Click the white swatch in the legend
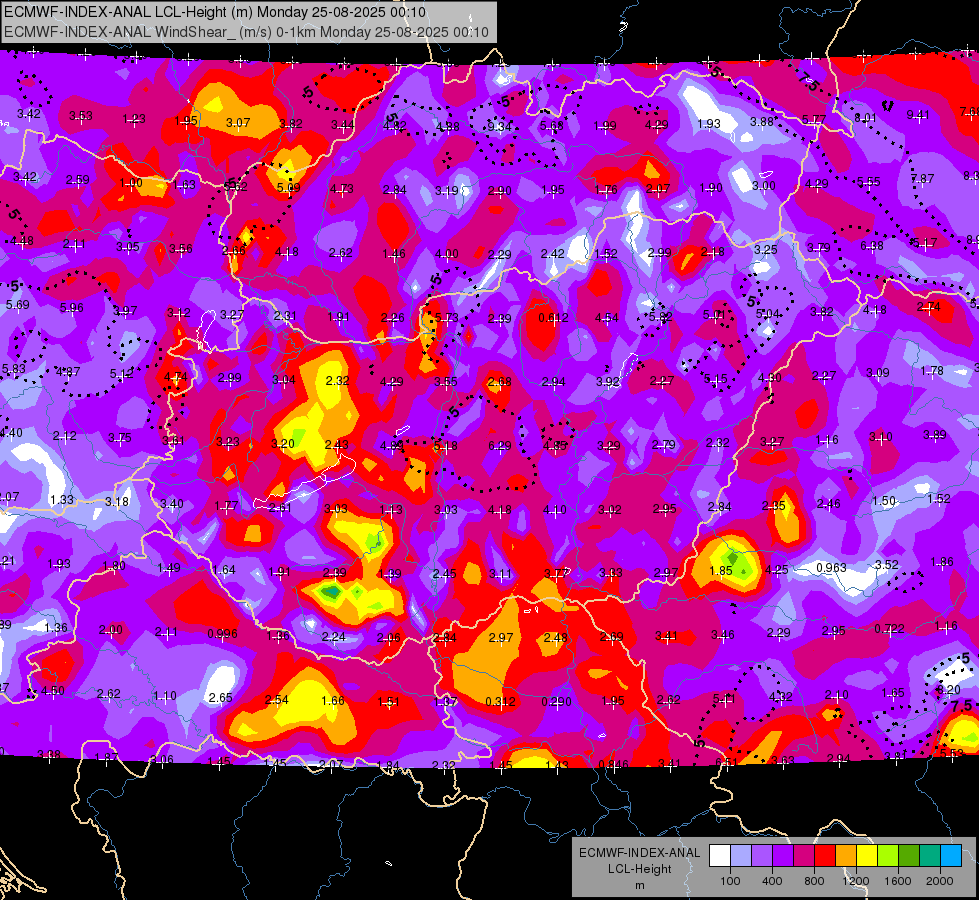 [720, 856]
